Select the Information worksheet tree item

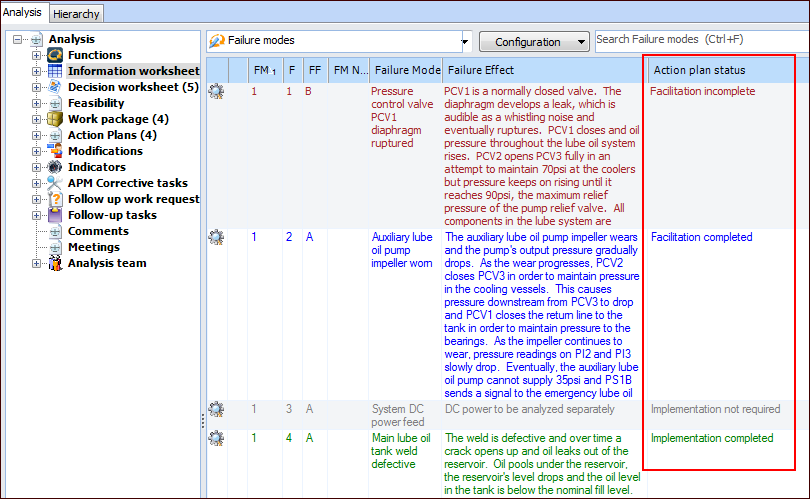click(x=133, y=71)
